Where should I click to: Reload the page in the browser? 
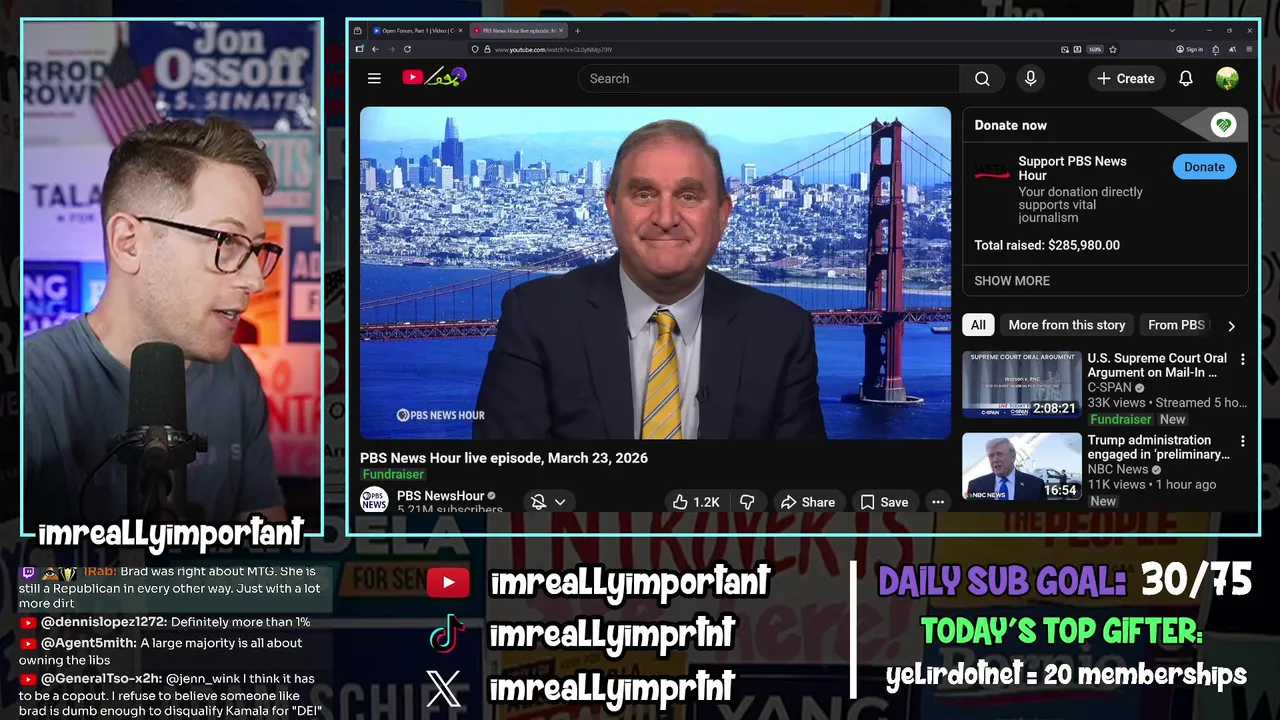407,49
